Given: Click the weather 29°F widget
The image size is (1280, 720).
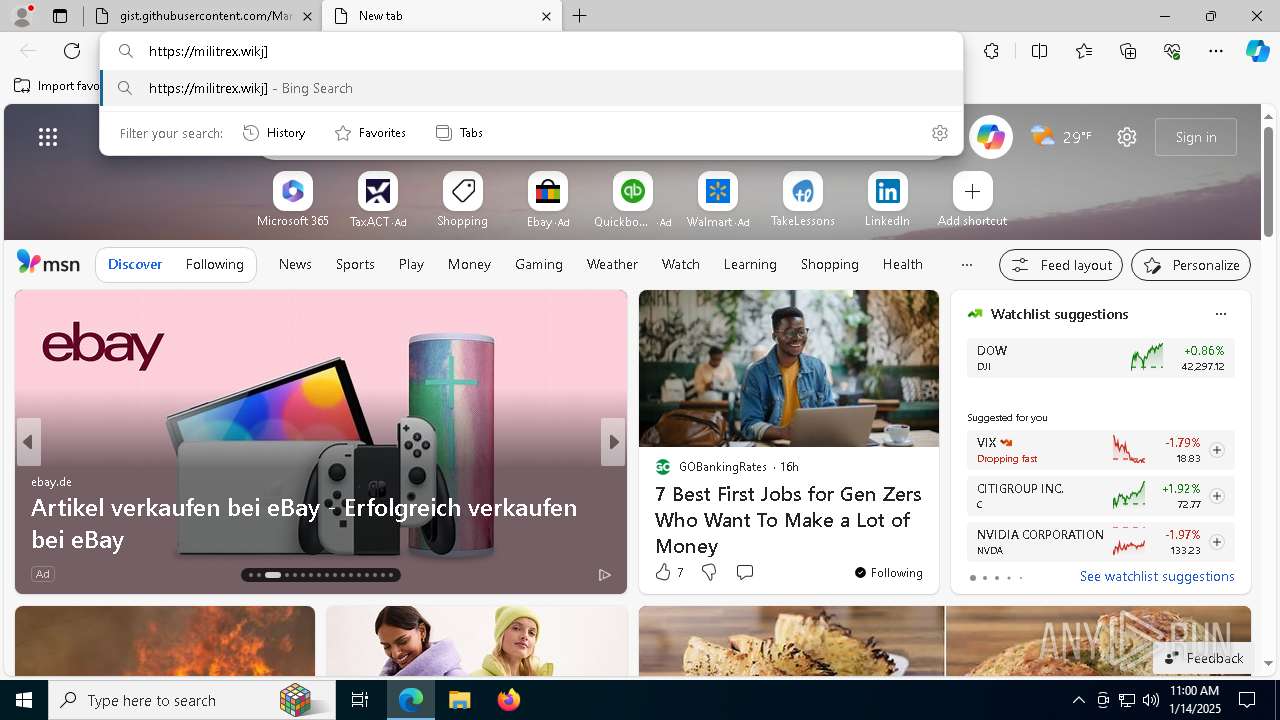Looking at the screenshot, I should 1061,137.
